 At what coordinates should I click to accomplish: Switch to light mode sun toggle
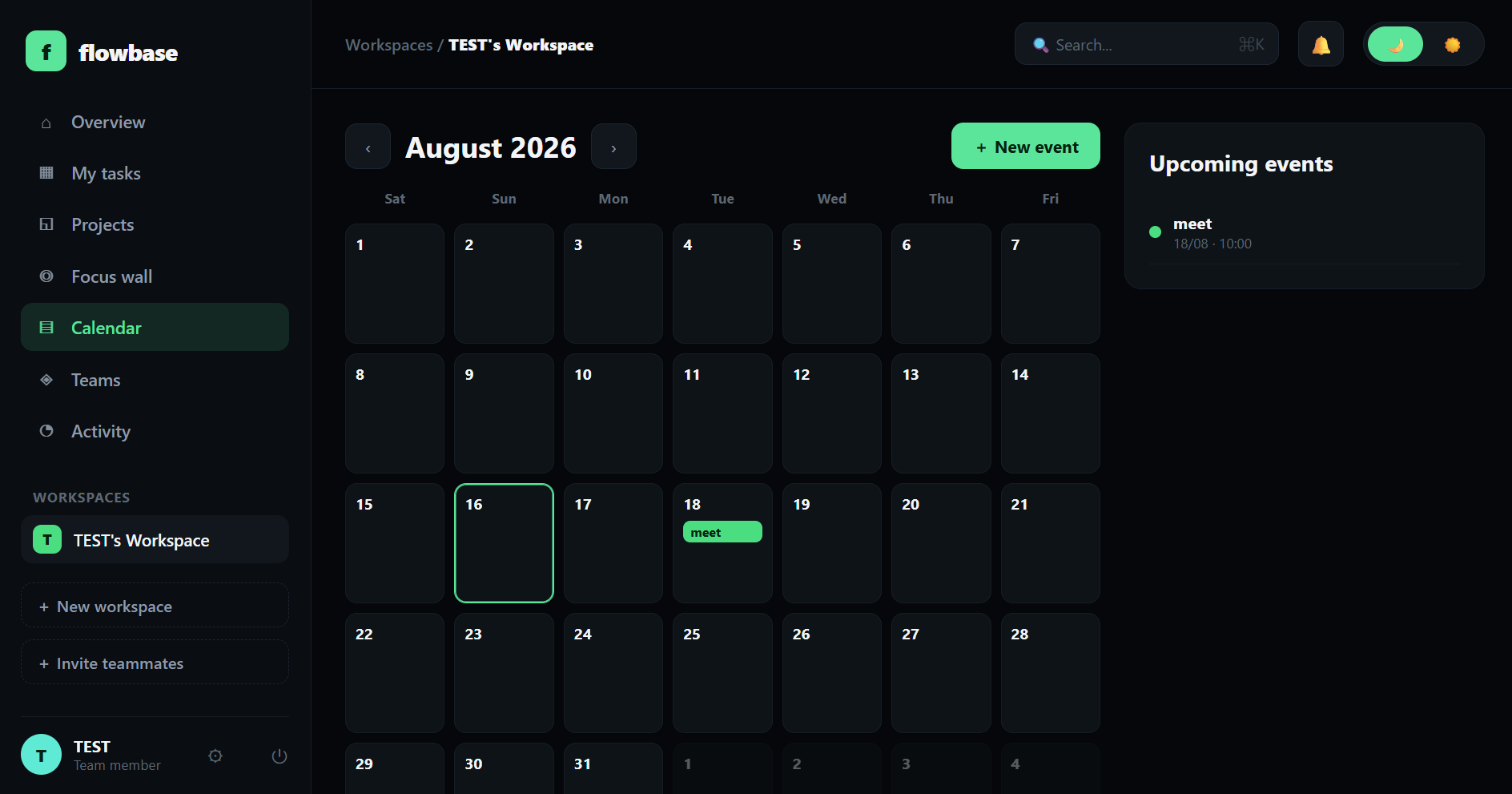coord(1452,45)
